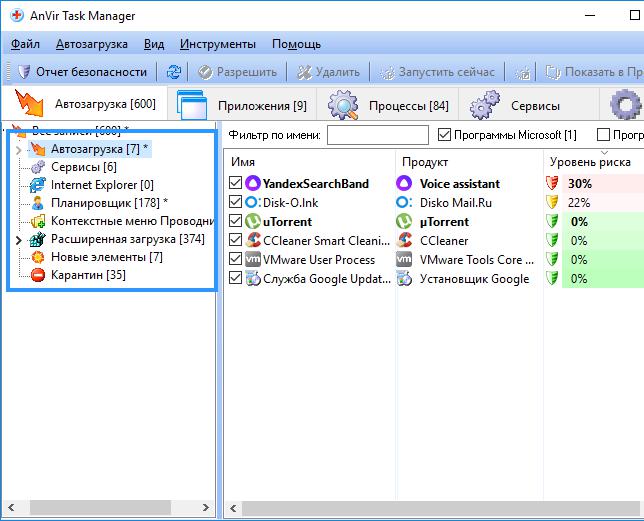Click Internet Explorer icon in tree
The height and width of the screenshot is (521, 644).
click(x=38, y=185)
